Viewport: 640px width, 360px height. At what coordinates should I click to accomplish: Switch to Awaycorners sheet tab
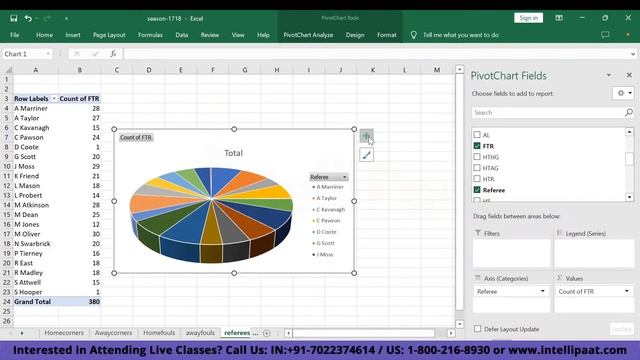(113, 333)
